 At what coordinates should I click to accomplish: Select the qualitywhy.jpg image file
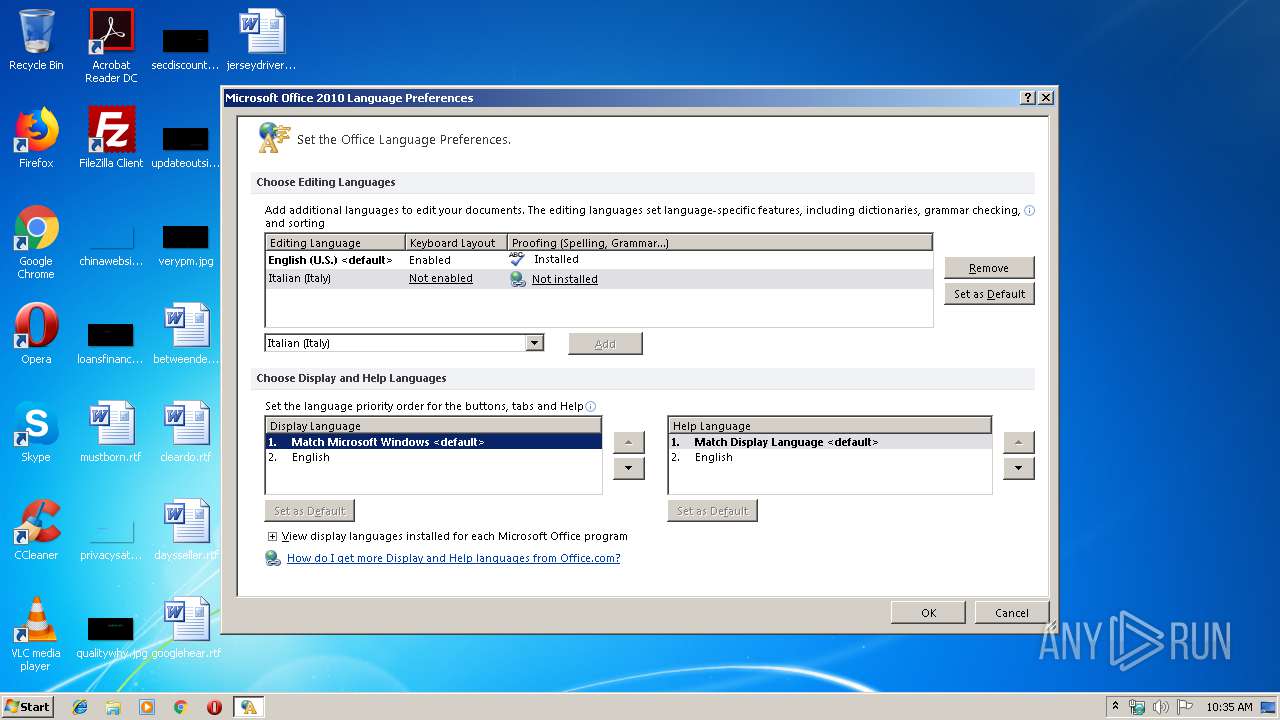(x=111, y=636)
